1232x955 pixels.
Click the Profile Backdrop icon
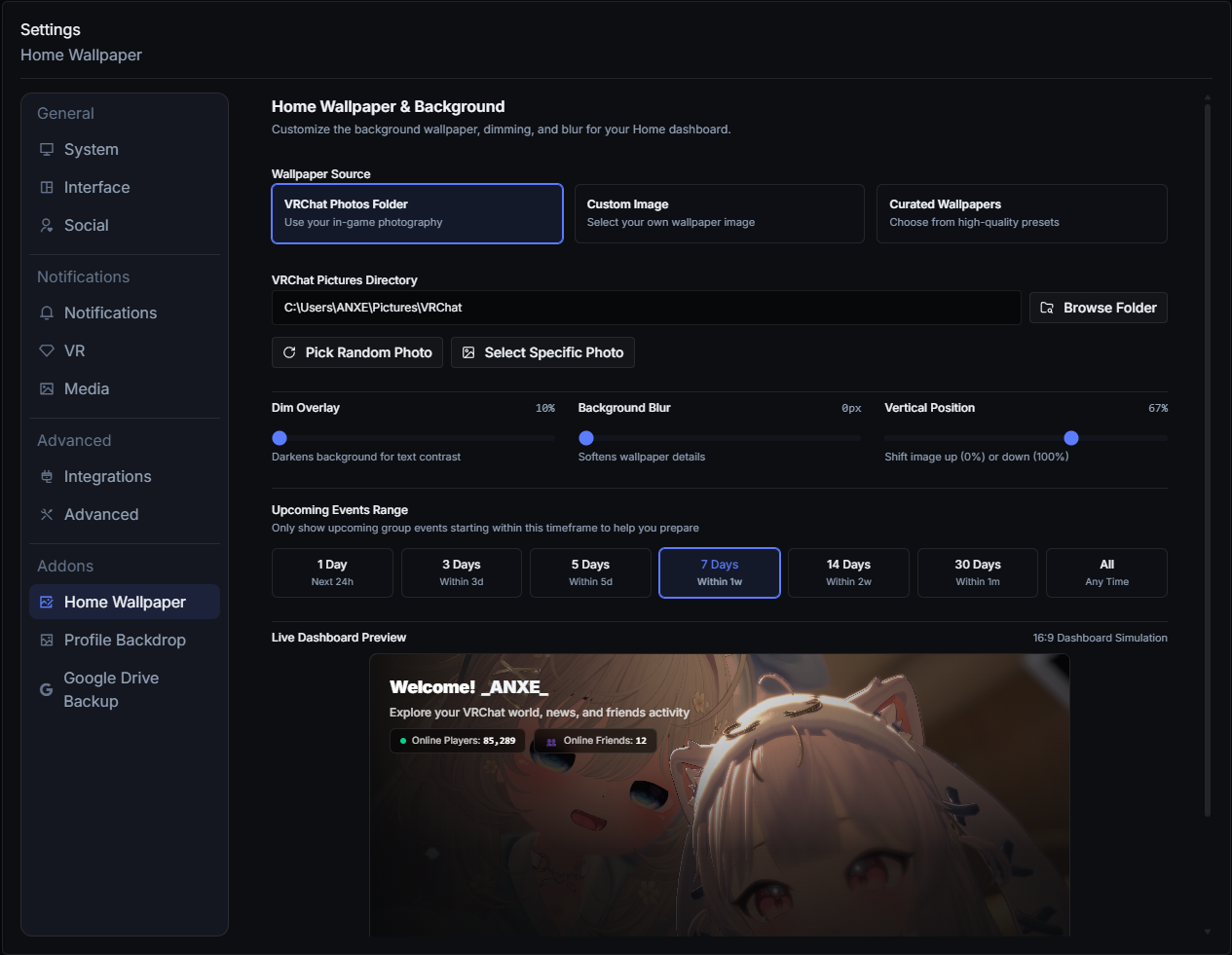click(x=47, y=640)
